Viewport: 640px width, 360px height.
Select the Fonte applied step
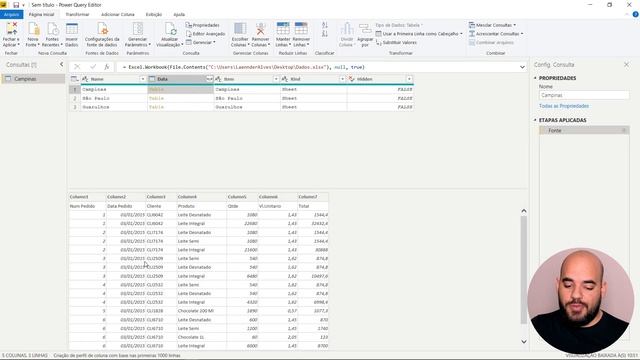(x=584, y=131)
